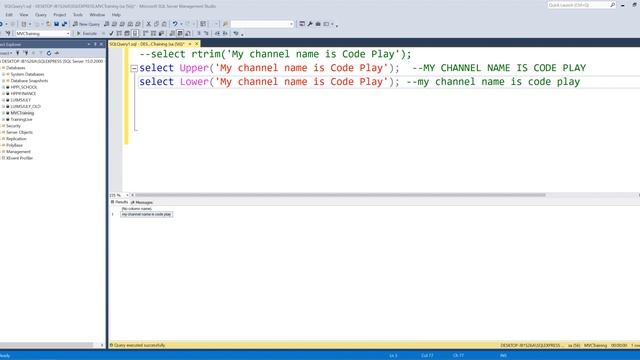This screenshot has width=640, height=360.
Task: Click the Save All icon
Action: point(64,24)
